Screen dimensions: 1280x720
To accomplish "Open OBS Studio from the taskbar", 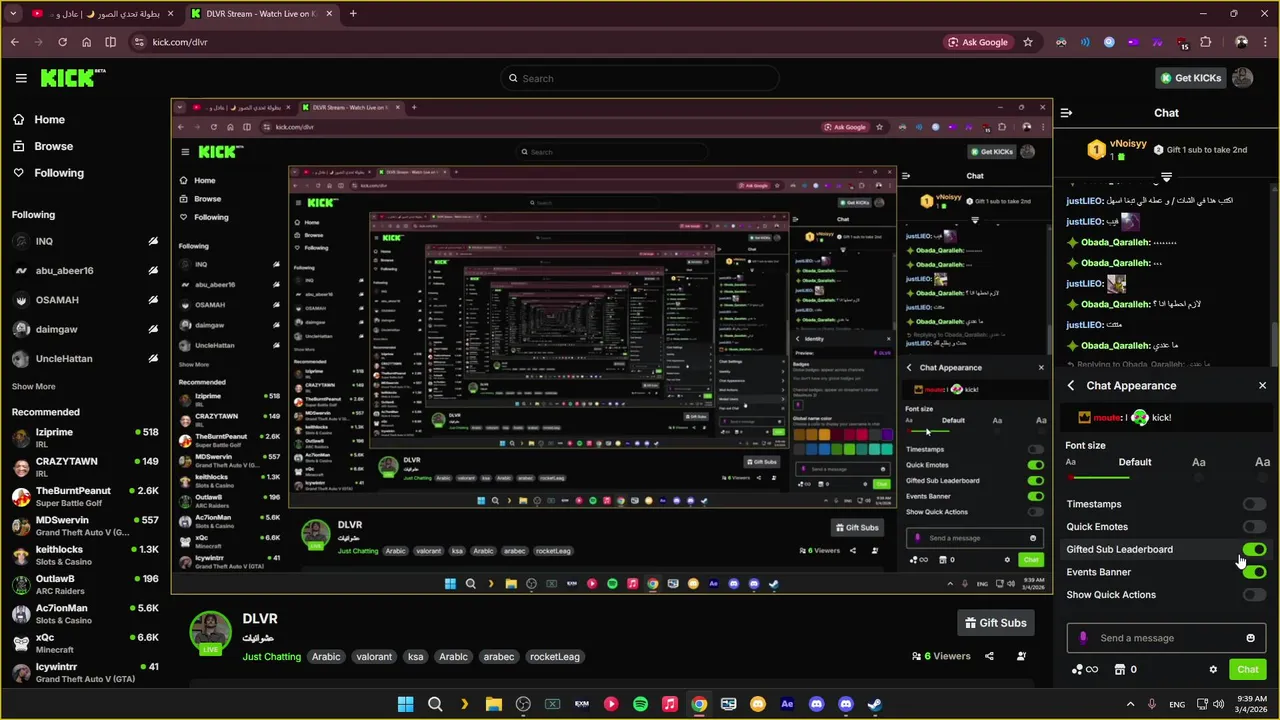I will 523,704.
